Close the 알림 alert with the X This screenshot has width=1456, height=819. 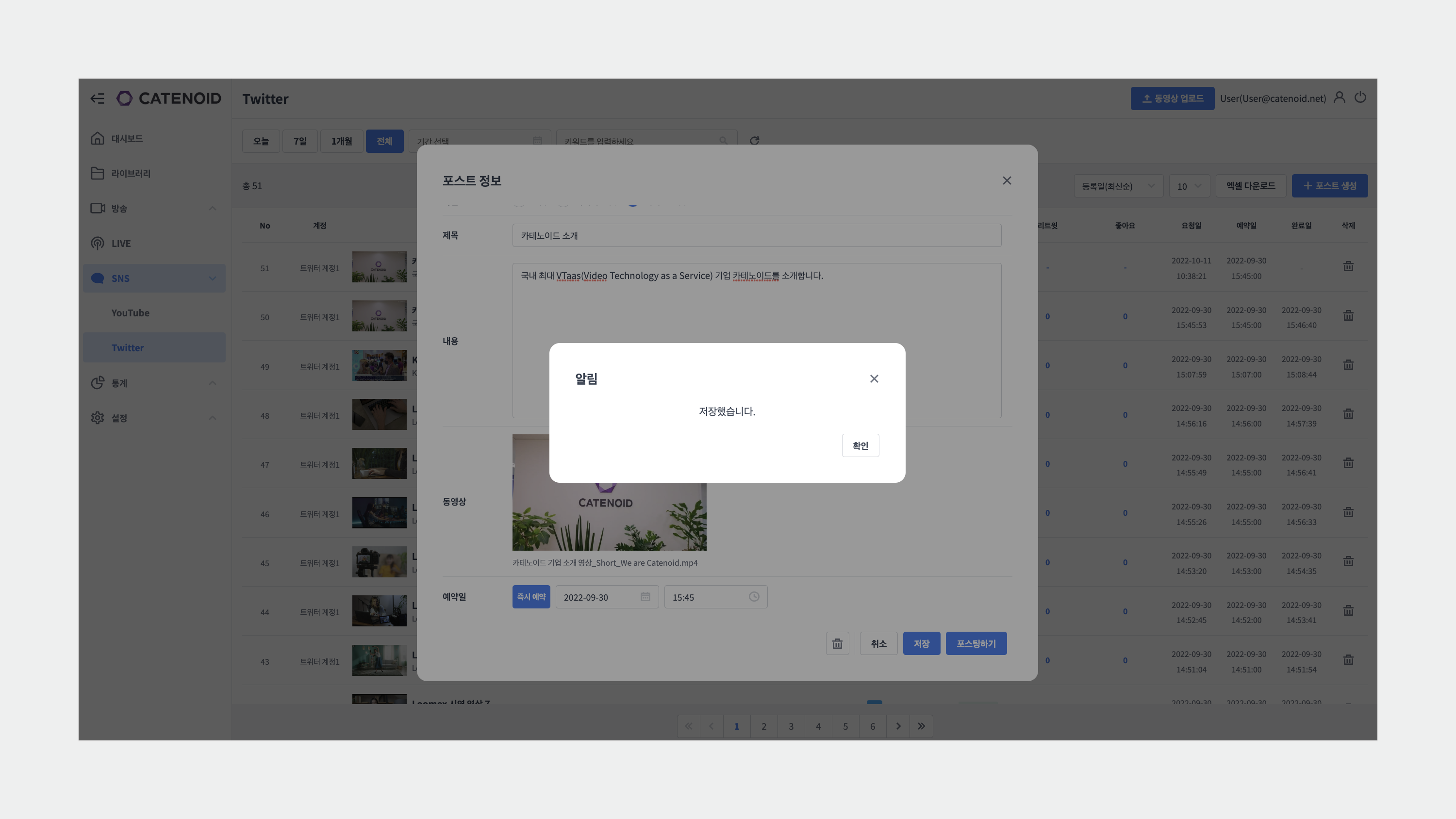pyautogui.click(x=874, y=379)
